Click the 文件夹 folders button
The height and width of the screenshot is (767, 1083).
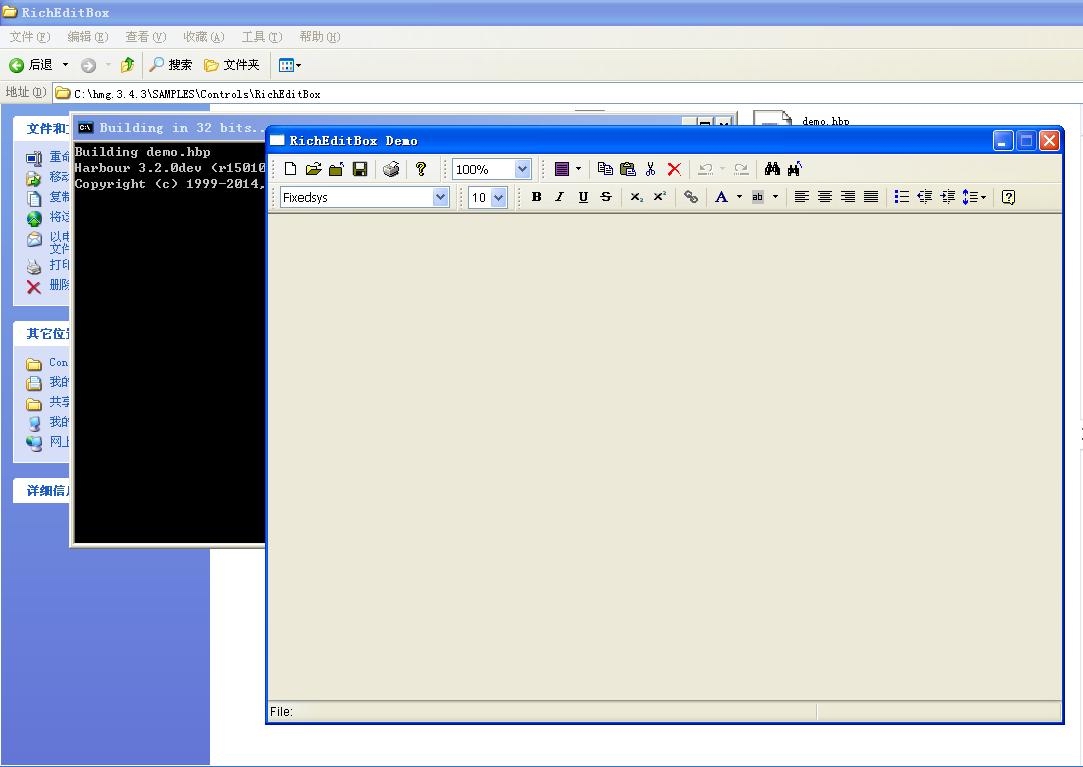[232, 65]
